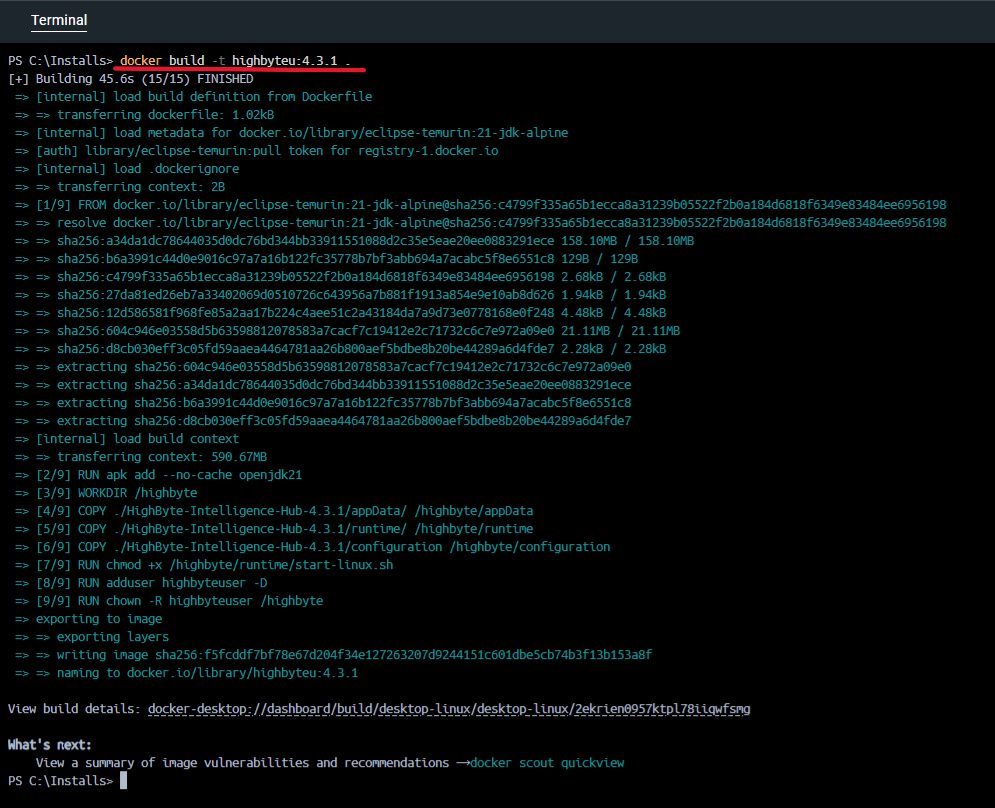
Task: Select the RUN chown highbyteuser step
Action: (179, 601)
